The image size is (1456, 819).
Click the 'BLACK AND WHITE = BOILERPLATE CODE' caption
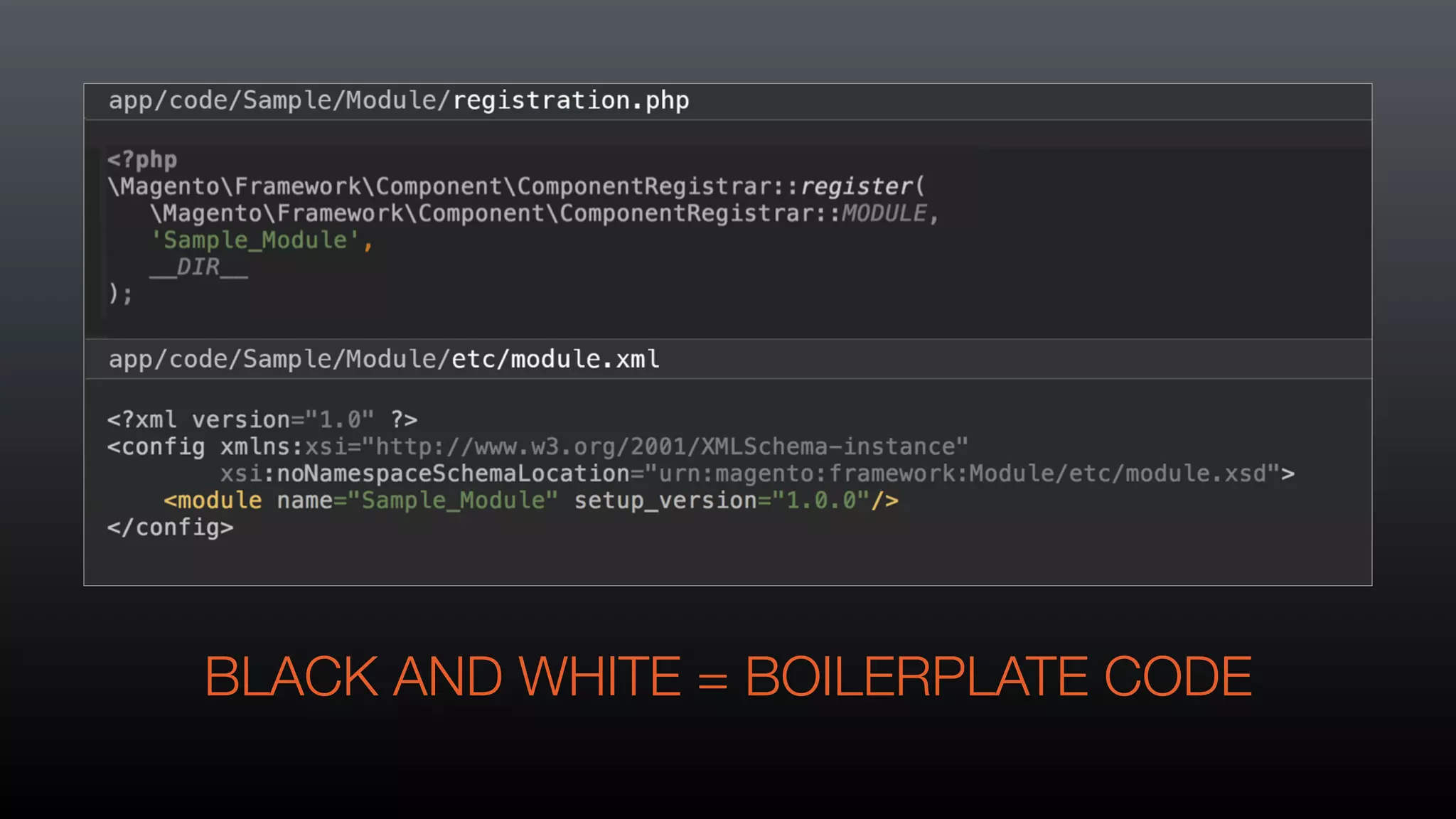click(728, 676)
